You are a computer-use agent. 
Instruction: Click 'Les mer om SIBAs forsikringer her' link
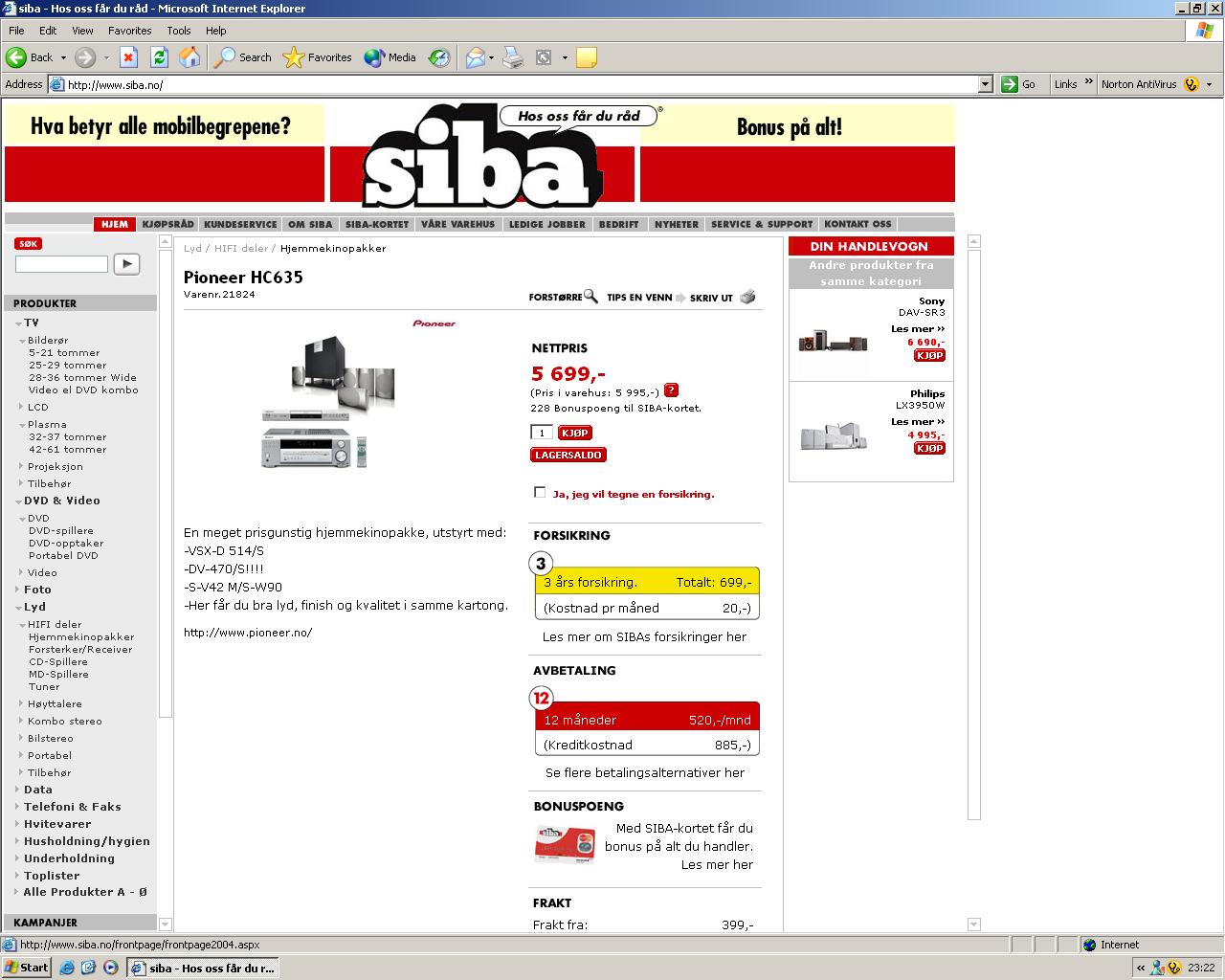[x=644, y=636]
